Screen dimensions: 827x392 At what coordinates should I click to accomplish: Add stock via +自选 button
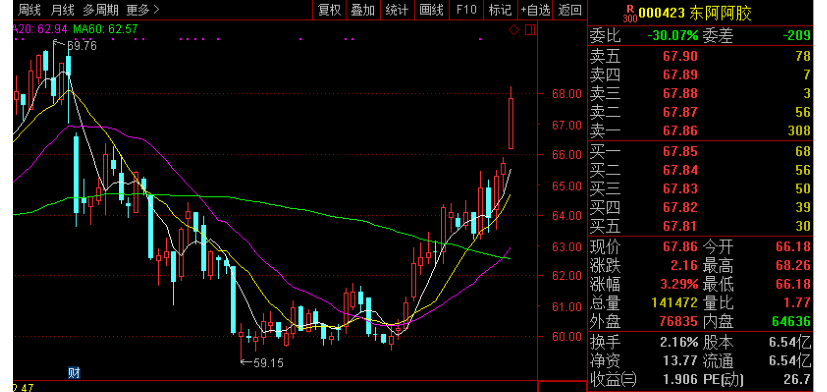535,9
